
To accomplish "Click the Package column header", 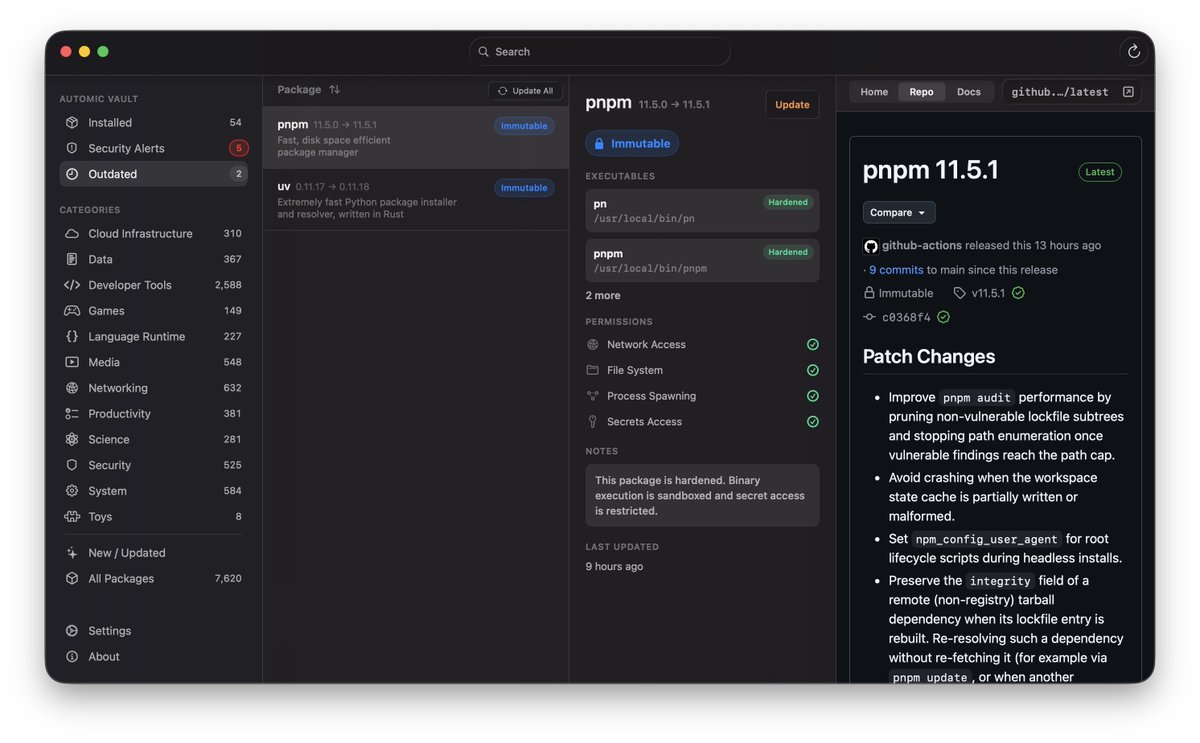I will click(299, 90).
